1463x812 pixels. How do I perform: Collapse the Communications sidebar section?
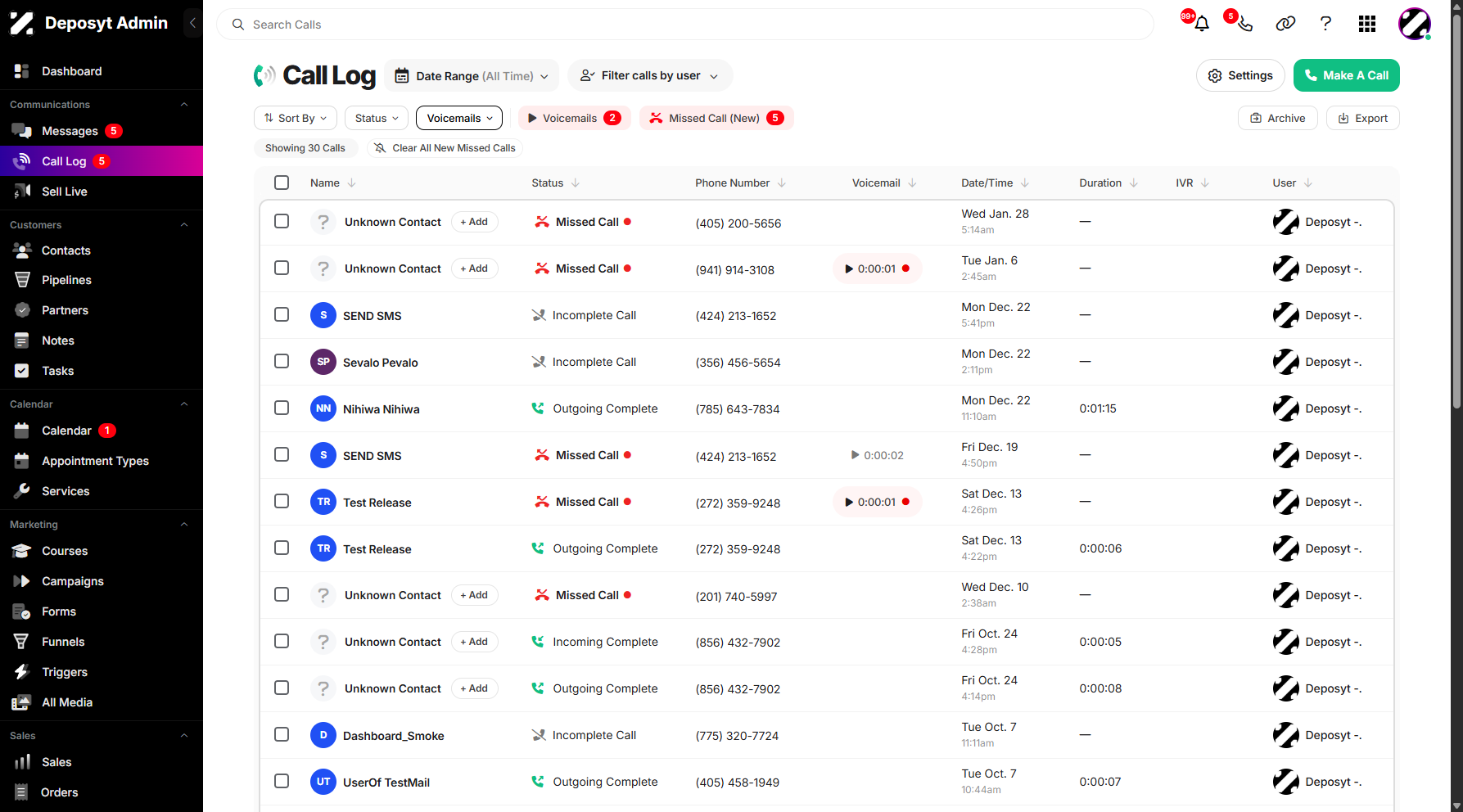coord(184,105)
